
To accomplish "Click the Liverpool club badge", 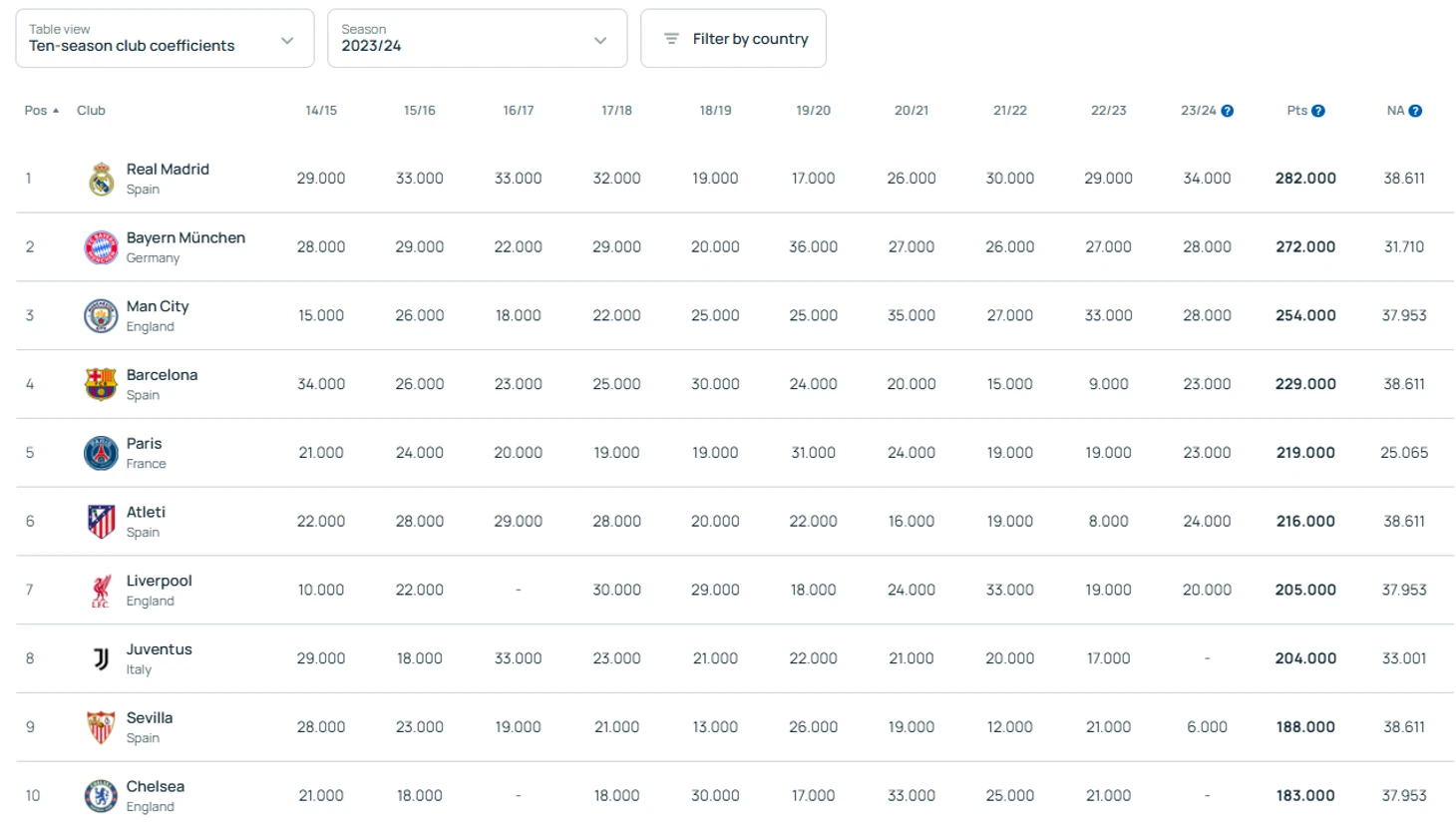I will click(x=101, y=591).
